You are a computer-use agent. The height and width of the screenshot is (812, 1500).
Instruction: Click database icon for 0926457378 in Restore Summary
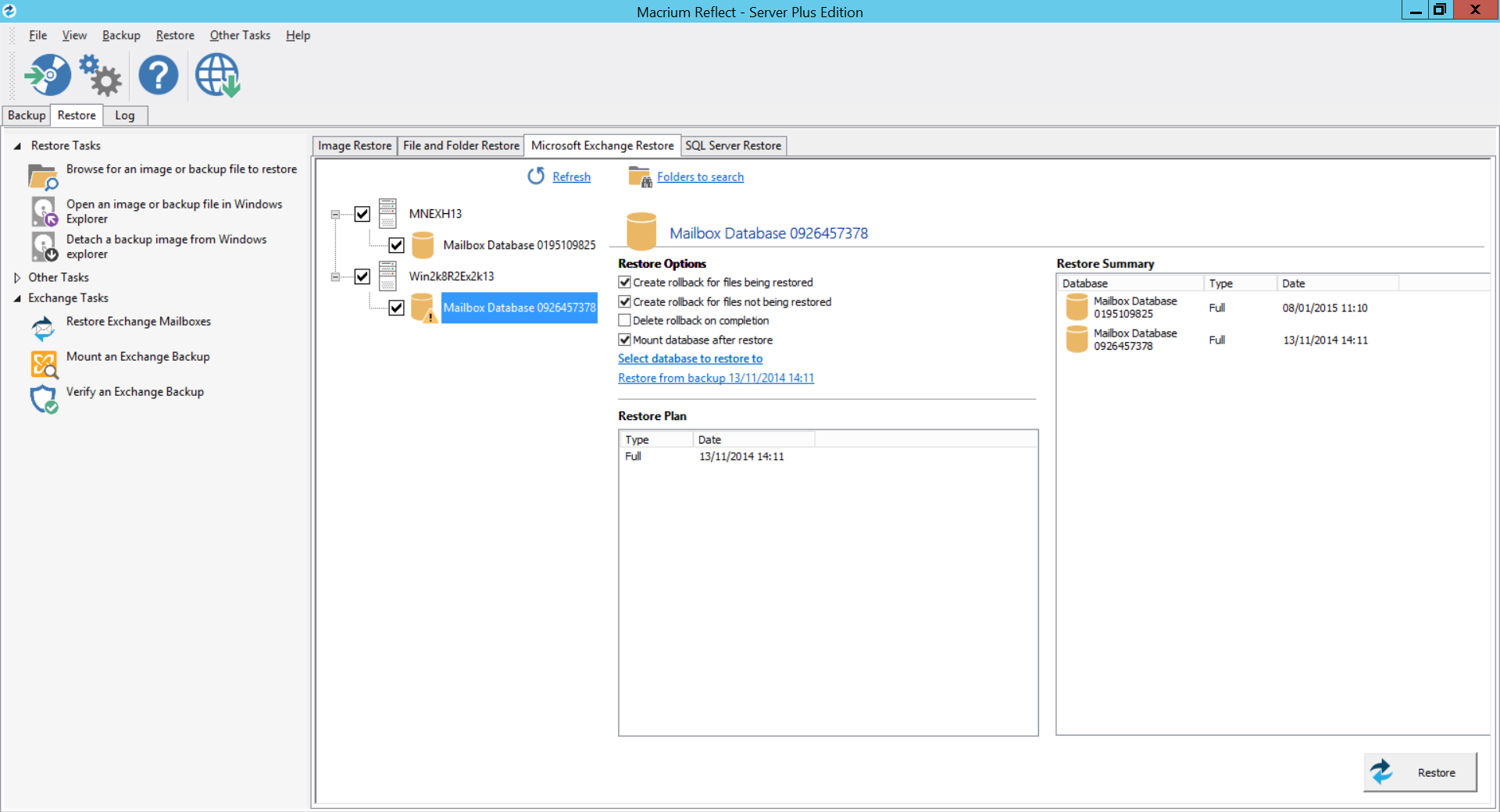coord(1077,339)
